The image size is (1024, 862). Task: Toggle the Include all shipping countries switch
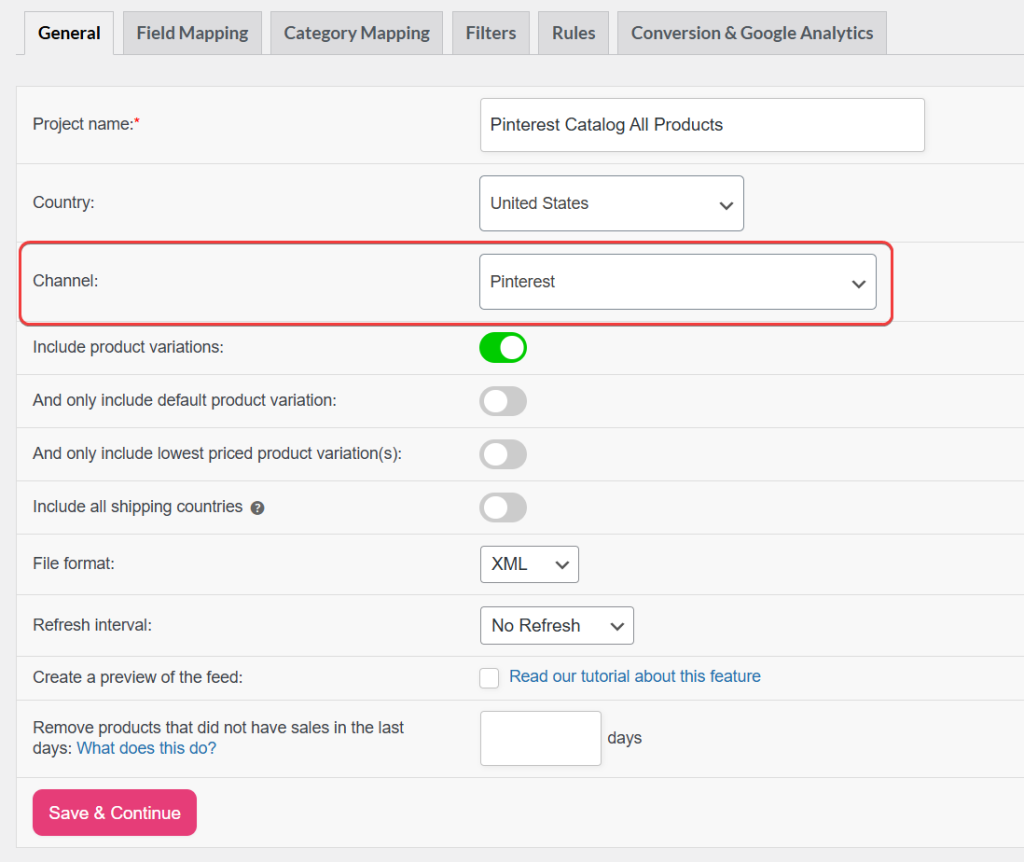pyautogui.click(x=503, y=507)
